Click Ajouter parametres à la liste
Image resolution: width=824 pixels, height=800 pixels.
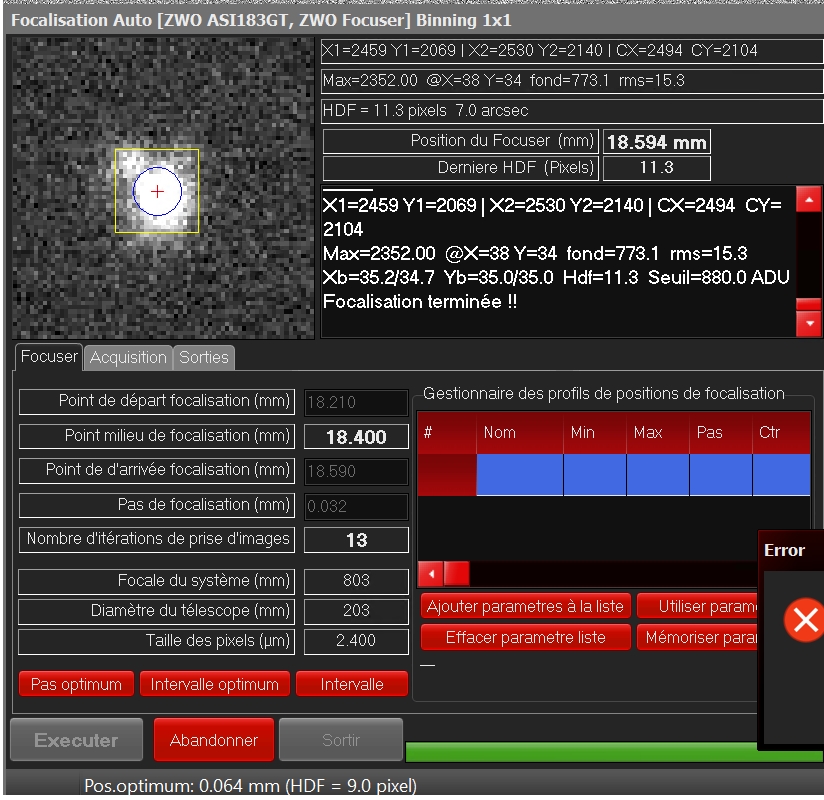[x=525, y=606]
